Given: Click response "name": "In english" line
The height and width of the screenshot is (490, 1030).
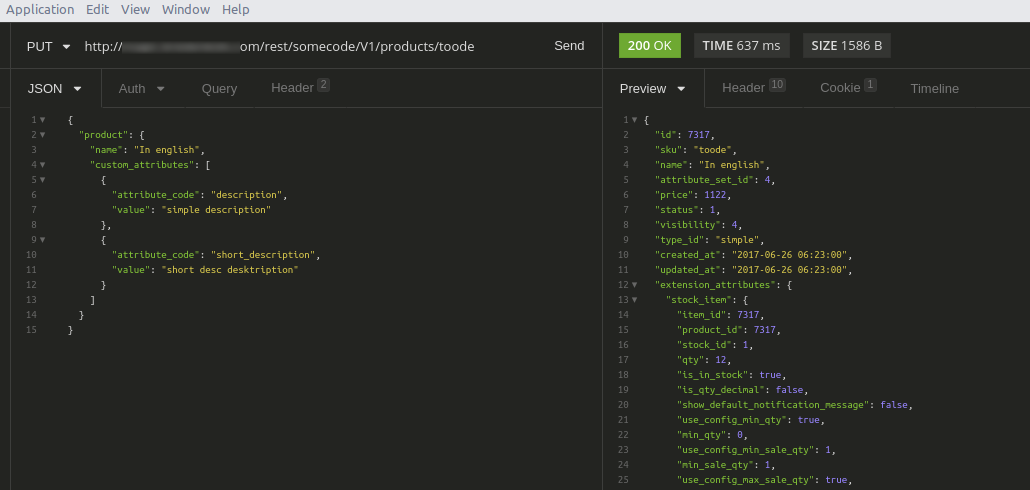Looking at the screenshot, I should point(712,165).
